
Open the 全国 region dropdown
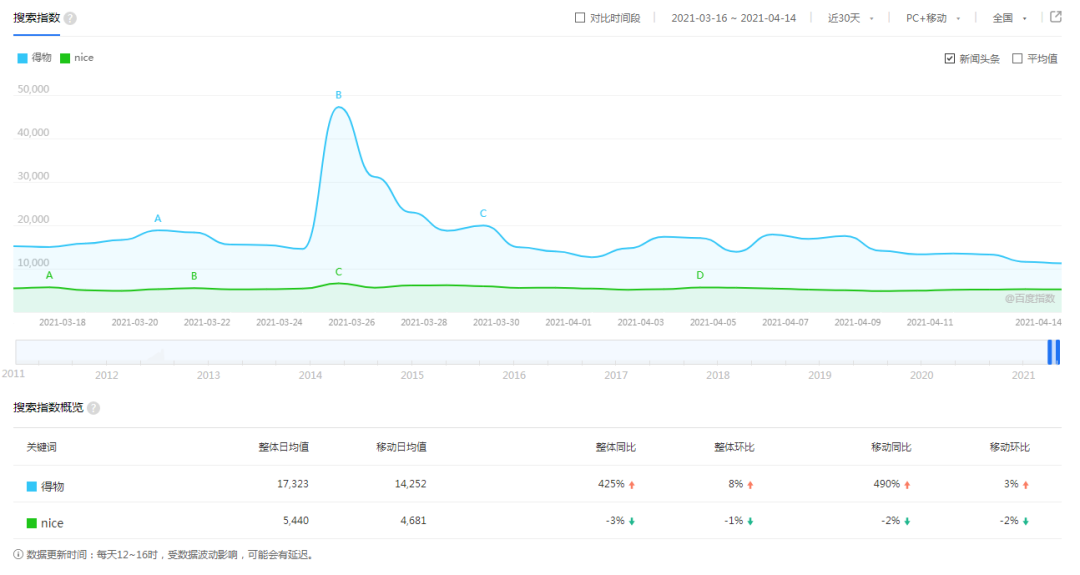click(1009, 18)
